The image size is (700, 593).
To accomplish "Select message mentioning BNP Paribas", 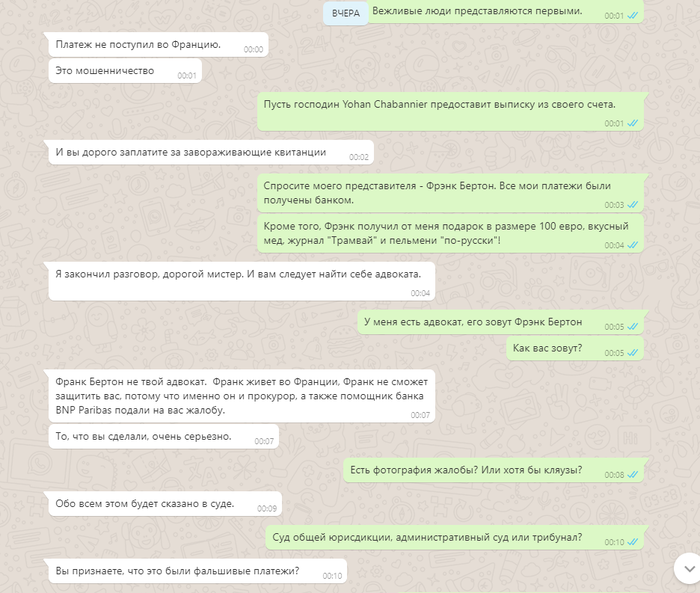I will coord(242,396).
